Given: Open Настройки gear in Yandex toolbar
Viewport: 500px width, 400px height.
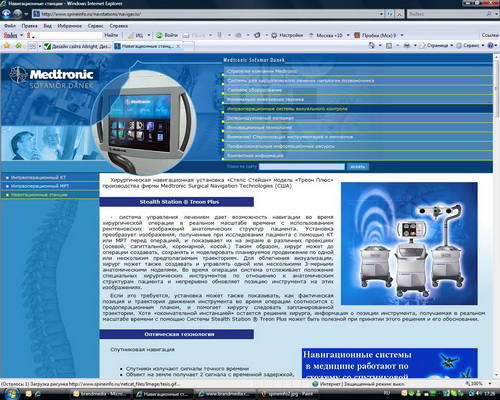Looking at the screenshot, I should coord(287,35).
